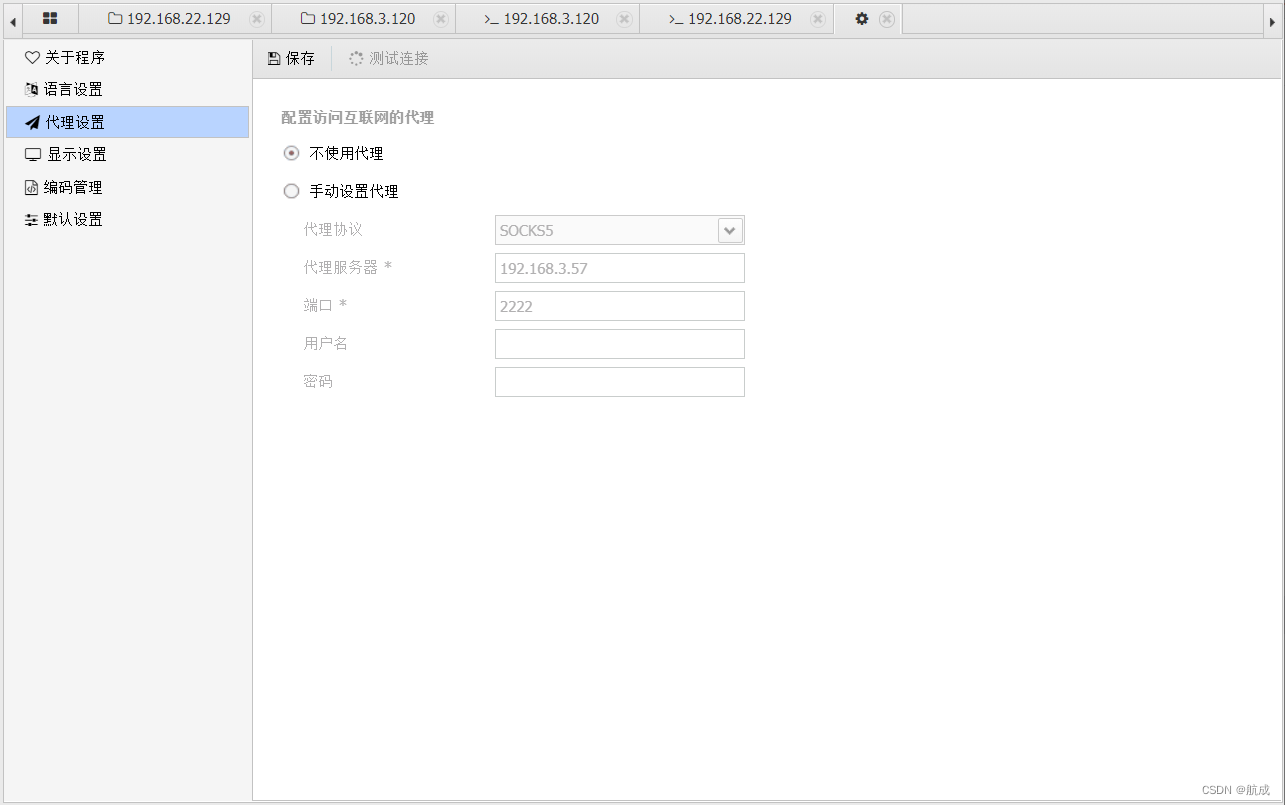The image size is (1285, 805).
Task: Select the 手动设置代理 radio button
Action: click(x=292, y=191)
